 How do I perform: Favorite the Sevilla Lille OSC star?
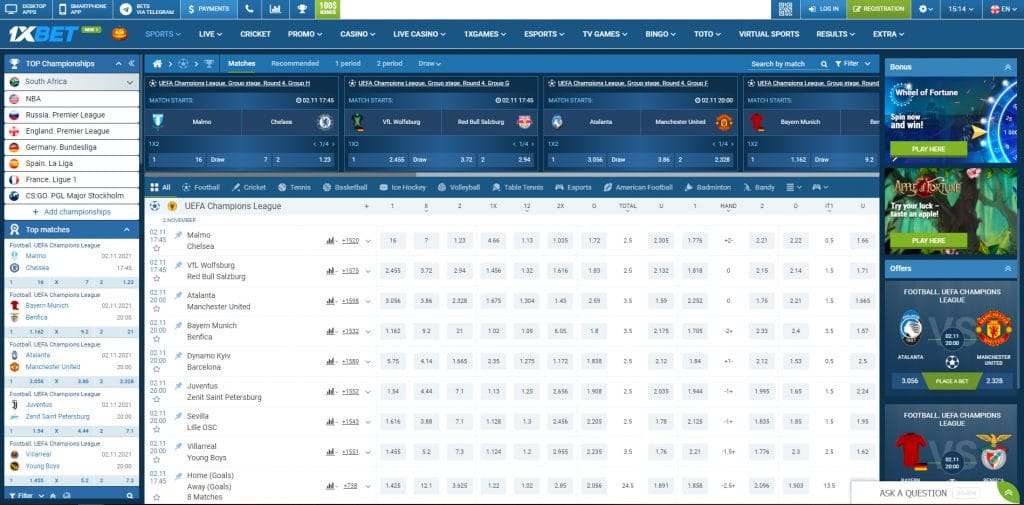pos(156,429)
